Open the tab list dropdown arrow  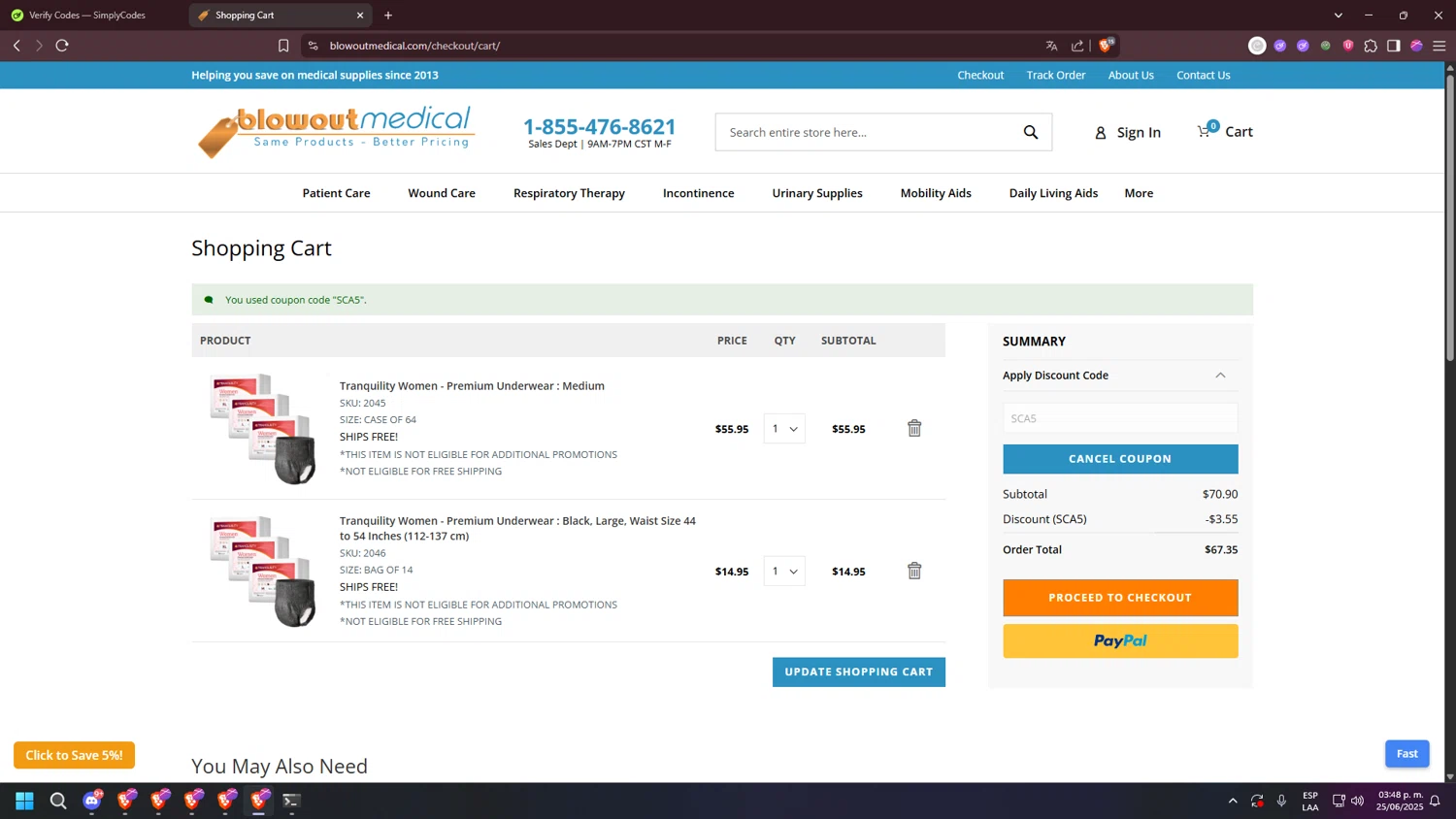pos(1339,16)
